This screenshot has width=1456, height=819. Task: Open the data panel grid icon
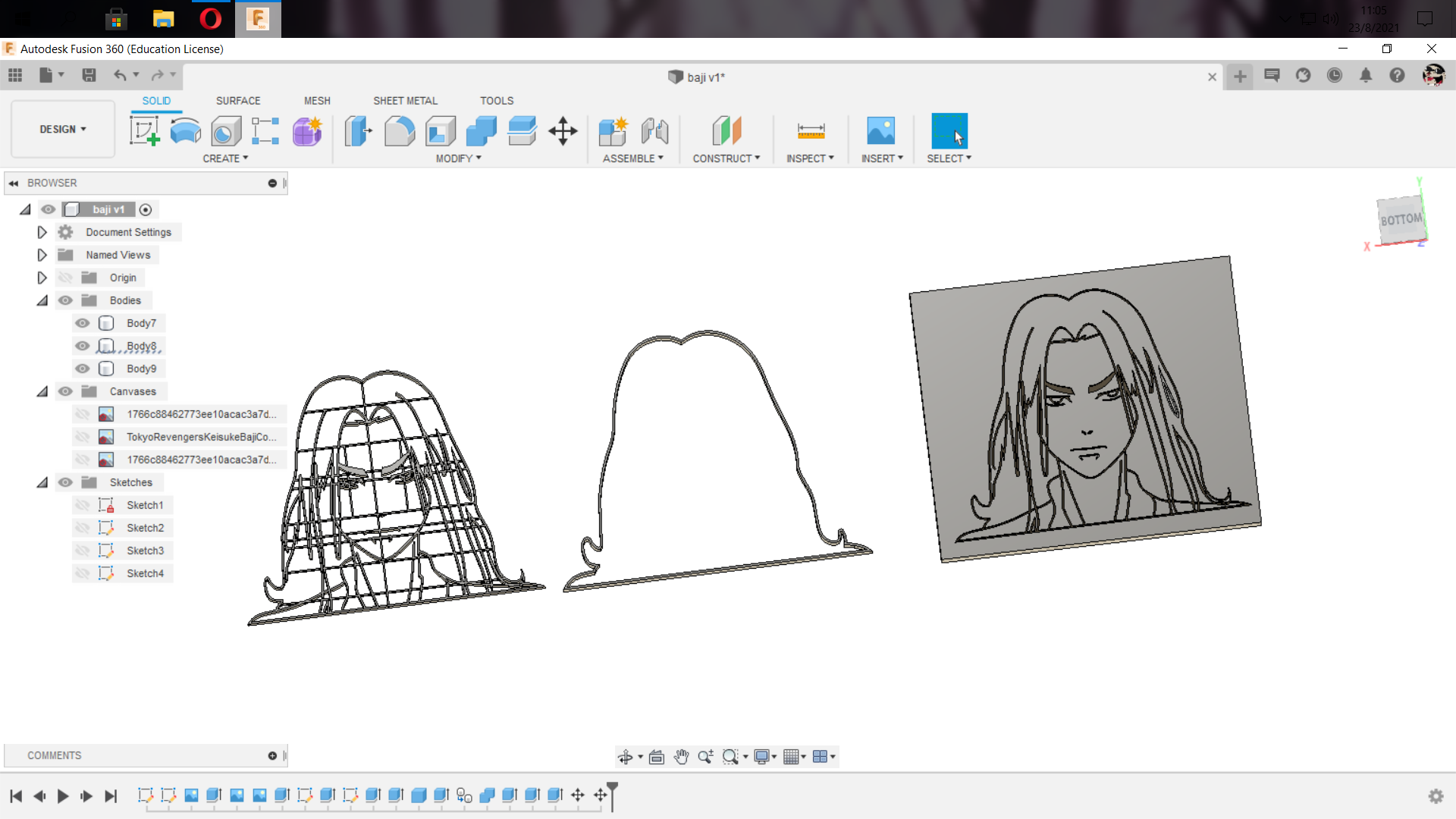15,75
